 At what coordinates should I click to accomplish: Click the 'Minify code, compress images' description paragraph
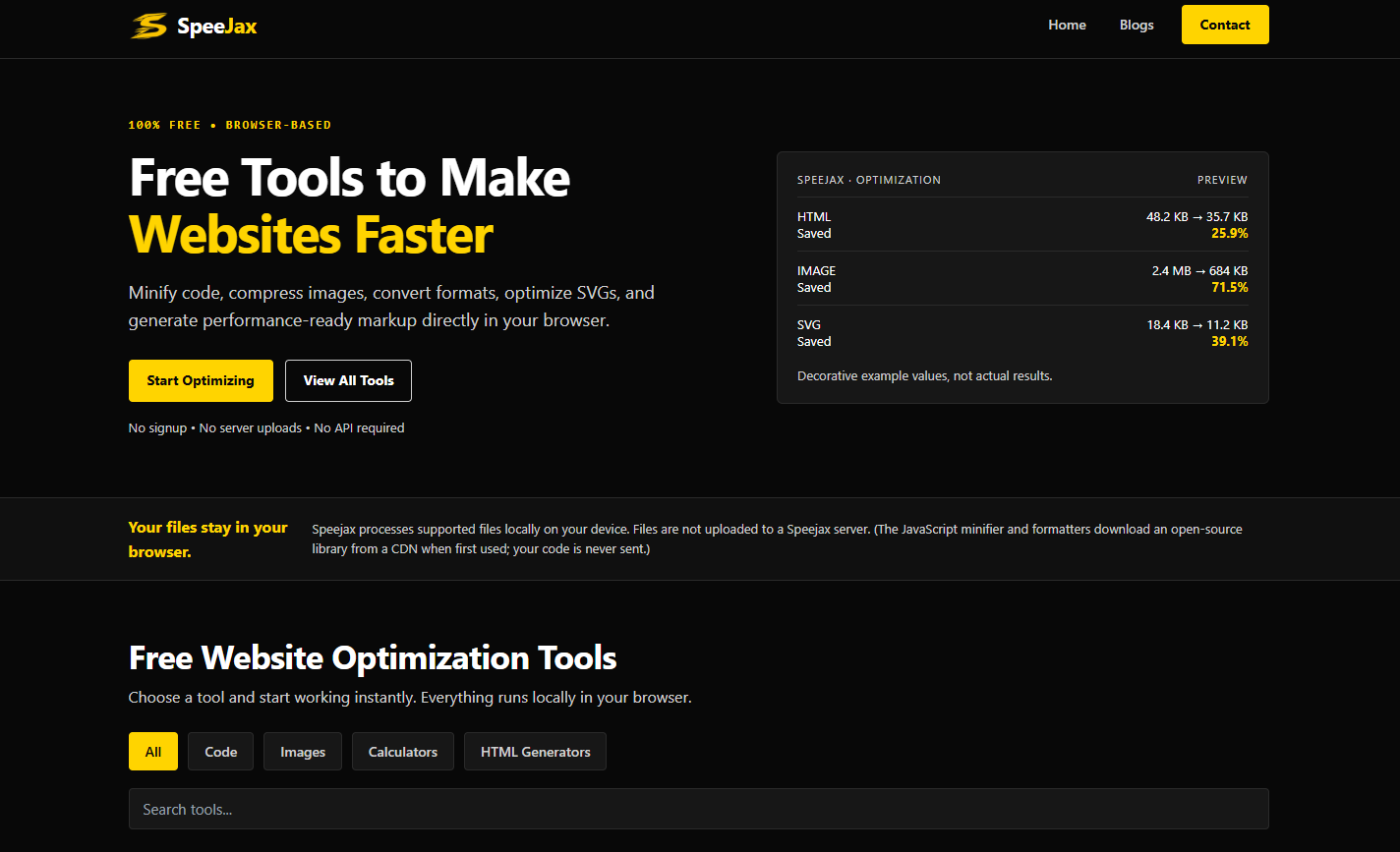pyautogui.click(x=391, y=307)
